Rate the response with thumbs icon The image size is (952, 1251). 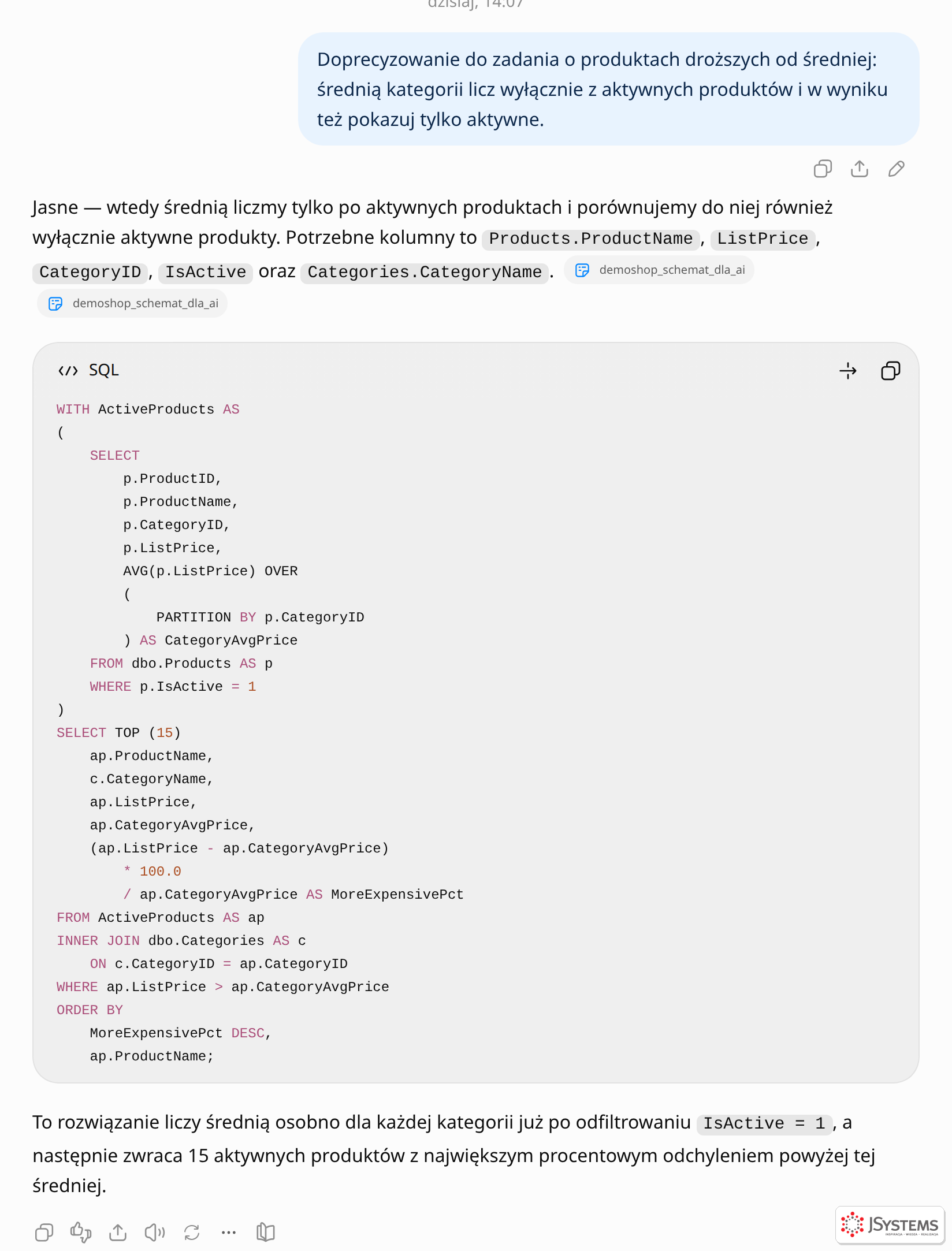coord(81,1233)
